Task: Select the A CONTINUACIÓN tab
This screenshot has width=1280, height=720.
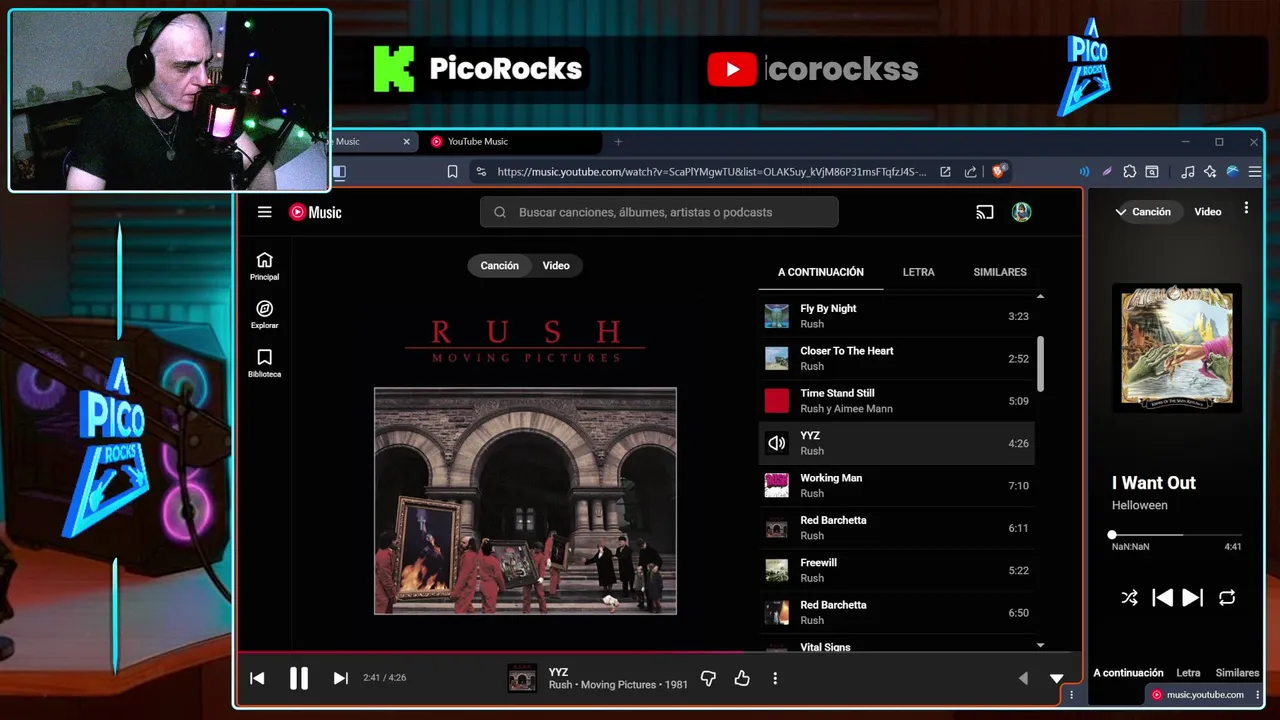Action: (x=821, y=272)
